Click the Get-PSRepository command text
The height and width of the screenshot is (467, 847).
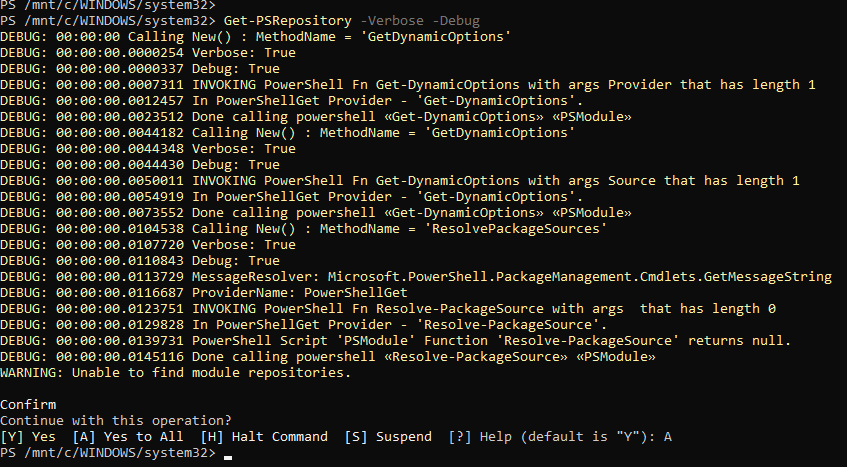pyautogui.click(x=287, y=21)
